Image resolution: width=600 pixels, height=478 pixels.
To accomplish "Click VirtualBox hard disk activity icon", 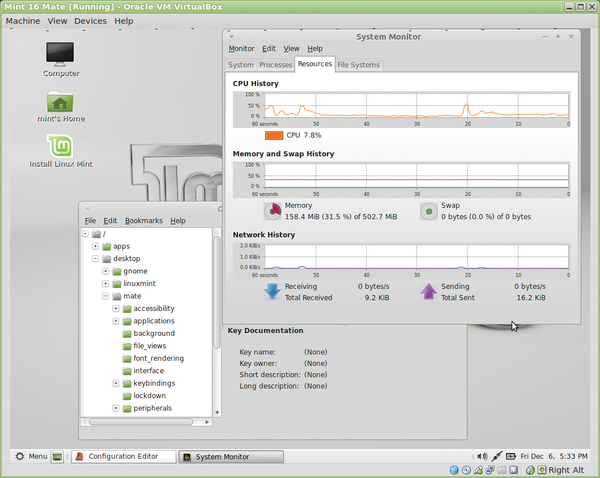I will coord(454,470).
